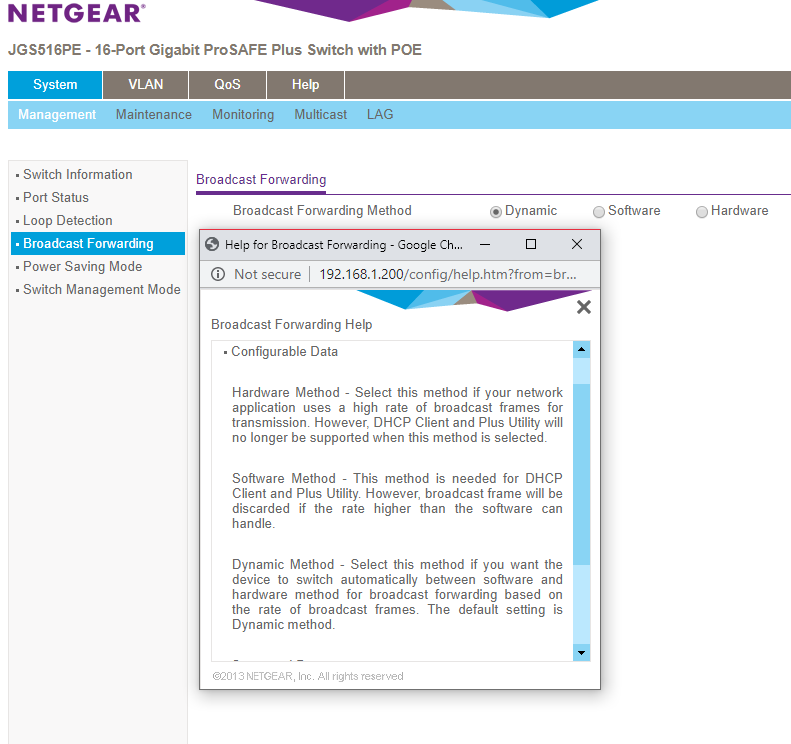Click the help text scrollbar thumb
Screen dimensions: 791x744
[581, 474]
